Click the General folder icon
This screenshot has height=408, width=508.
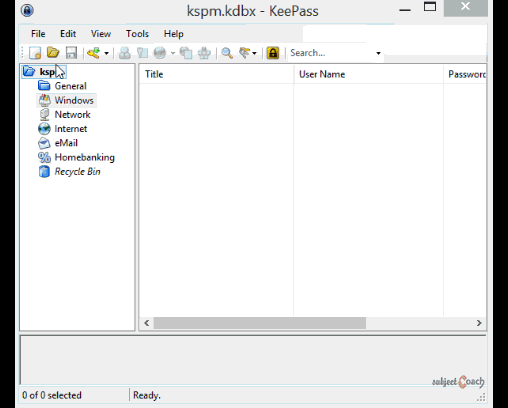(x=44, y=86)
